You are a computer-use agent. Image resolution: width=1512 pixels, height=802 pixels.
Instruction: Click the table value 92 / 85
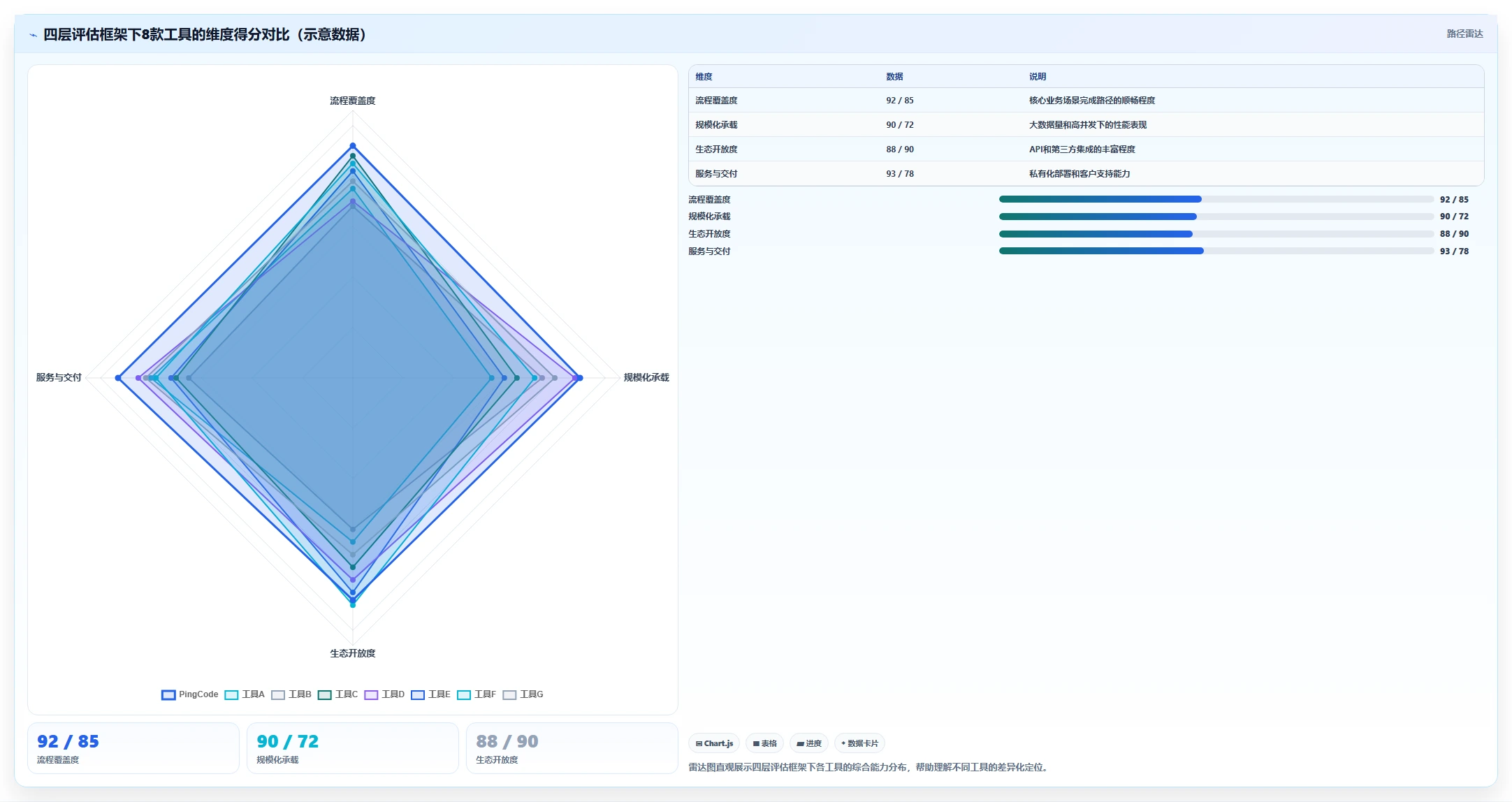pyautogui.click(x=900, y=101)
